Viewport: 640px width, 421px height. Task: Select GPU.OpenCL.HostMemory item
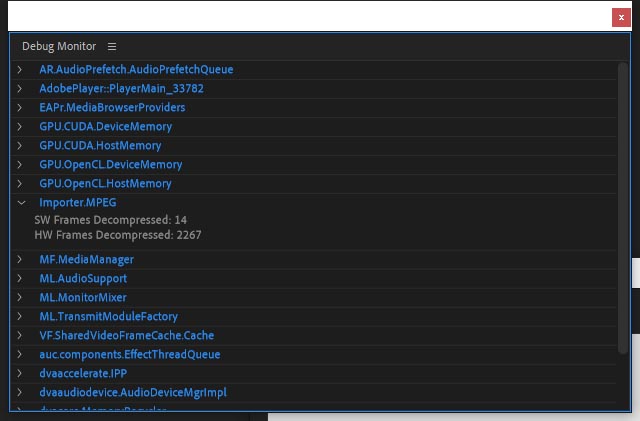[105, 184]
